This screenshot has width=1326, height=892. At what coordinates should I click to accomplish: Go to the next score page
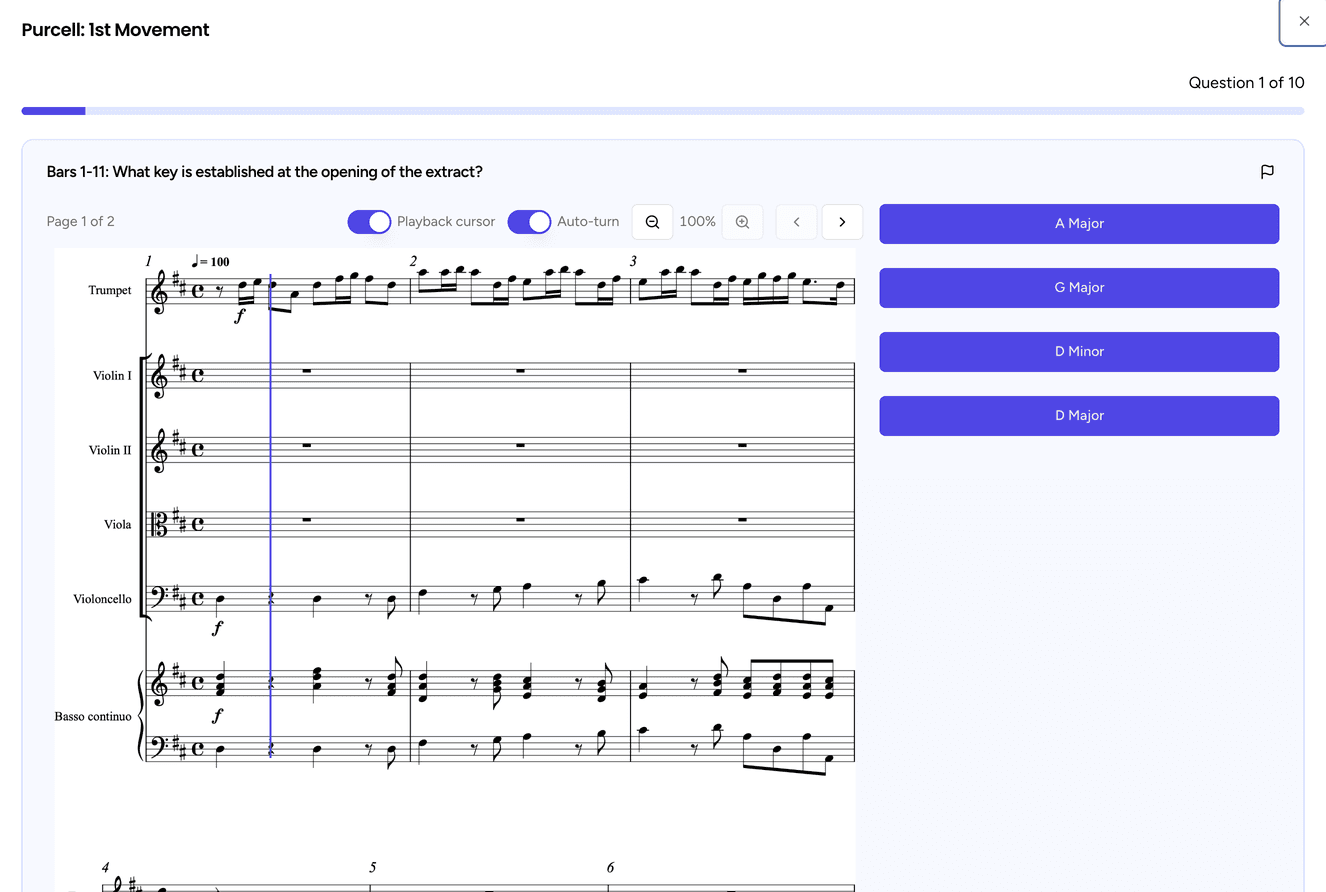842,222
